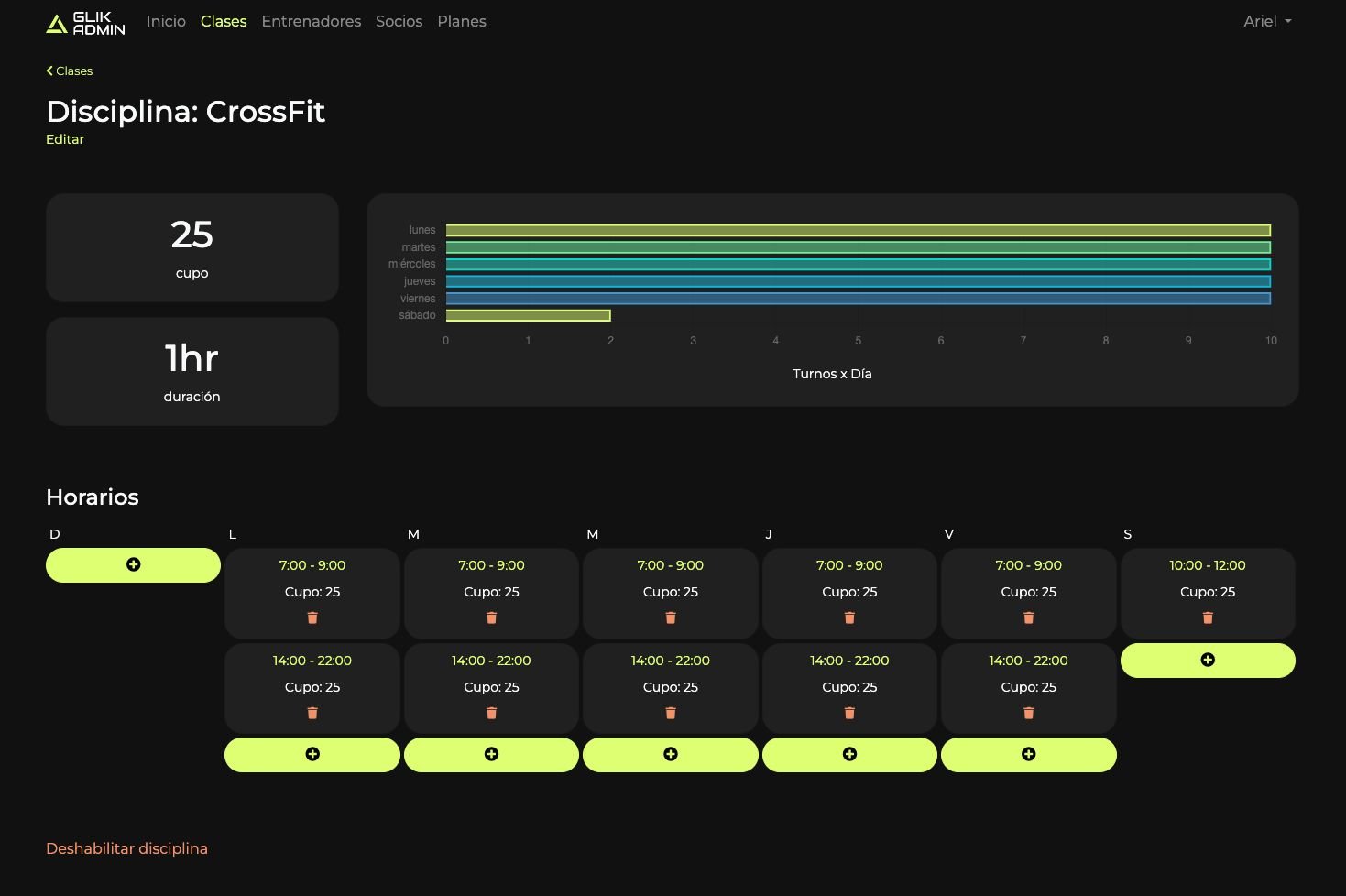Add a new schedule on Monday
The height and width of the screenshot is (896, 1346).
click(x=312, y=755)
